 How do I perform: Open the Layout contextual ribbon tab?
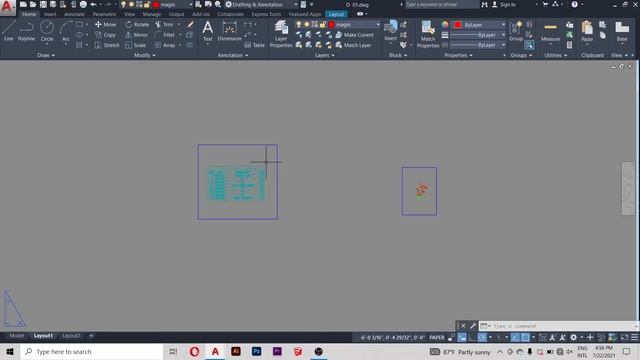[x=336, y=14]
